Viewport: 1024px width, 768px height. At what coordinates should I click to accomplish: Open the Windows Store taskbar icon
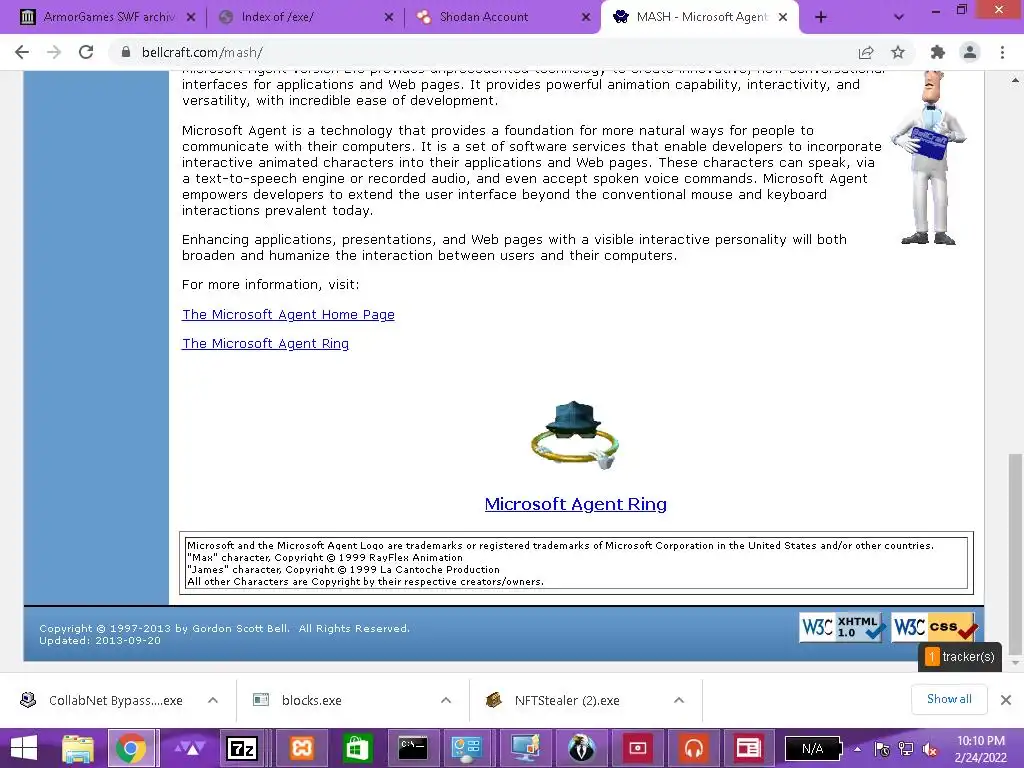357,748
